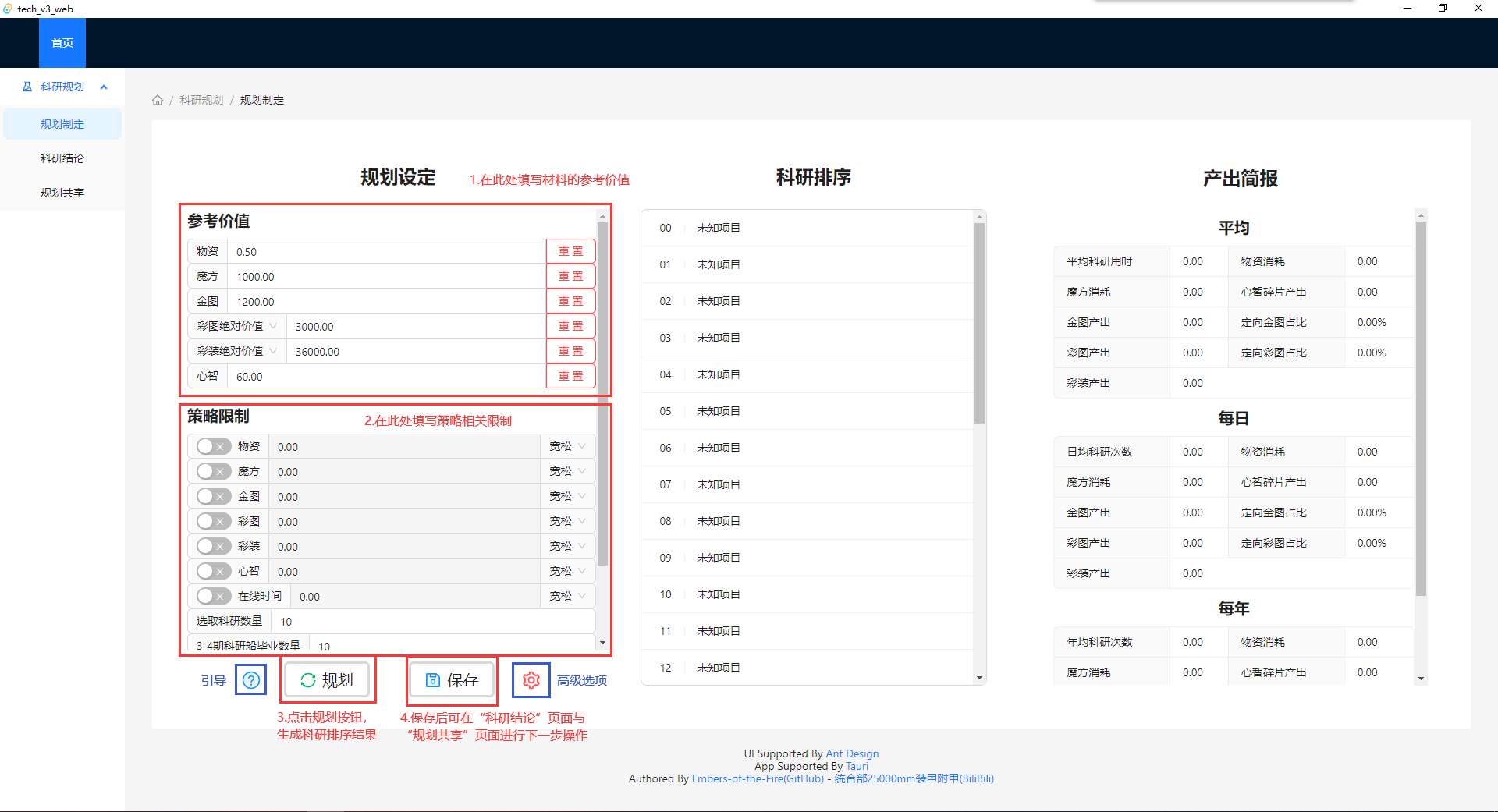Open 宽松 dropdown in 彩图 limit row
1498x812 pixels.
pos(568,521)
